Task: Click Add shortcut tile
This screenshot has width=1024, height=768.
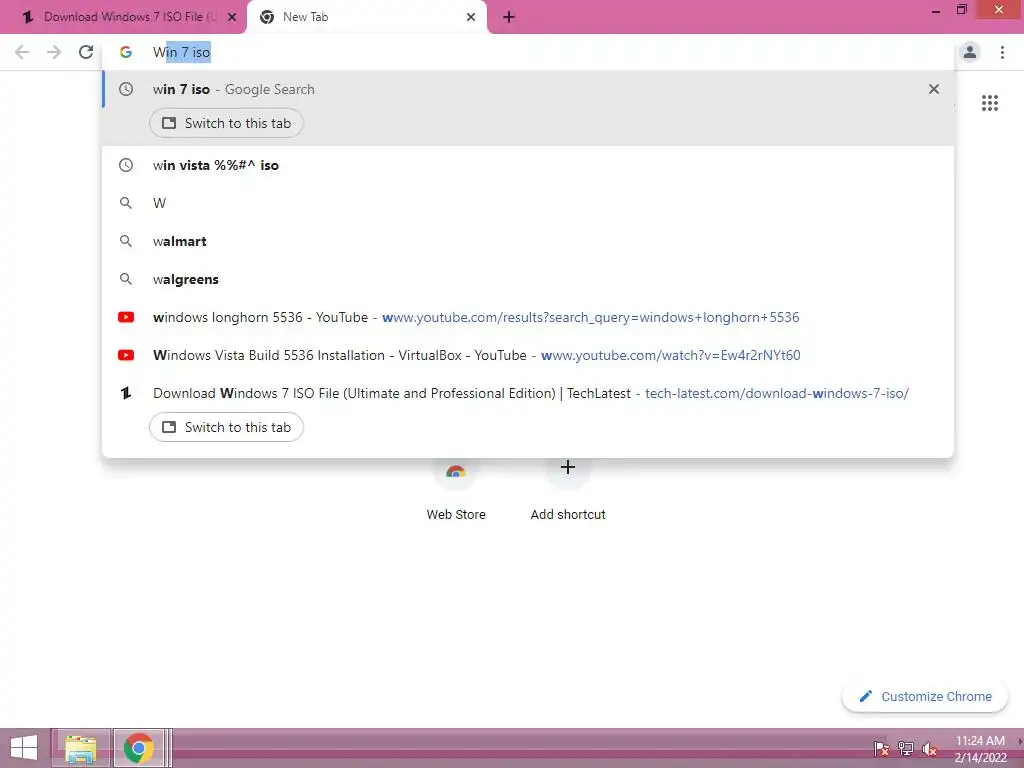Action: coord(568,491)
